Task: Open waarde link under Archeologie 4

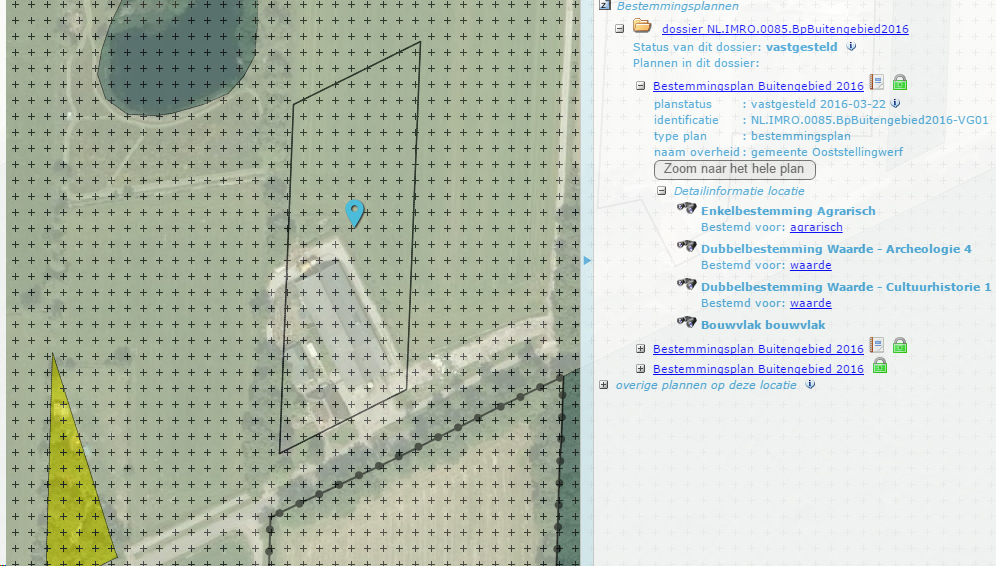Action: (x=811, y=266)
